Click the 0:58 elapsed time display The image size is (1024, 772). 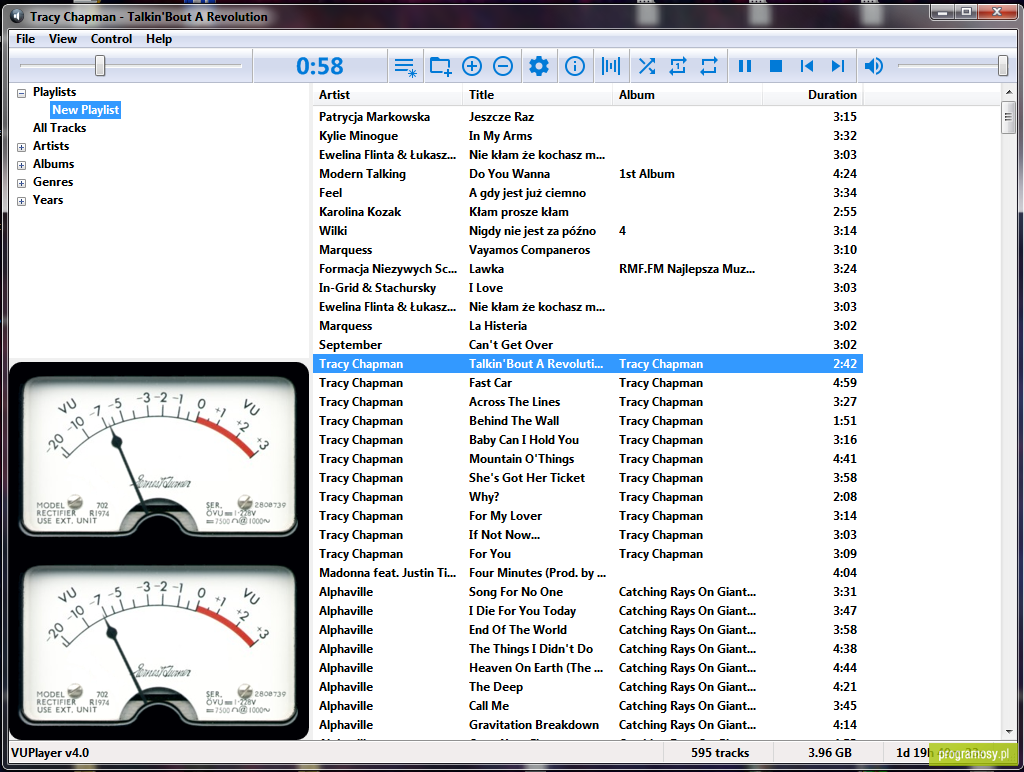tap(319, 66)
